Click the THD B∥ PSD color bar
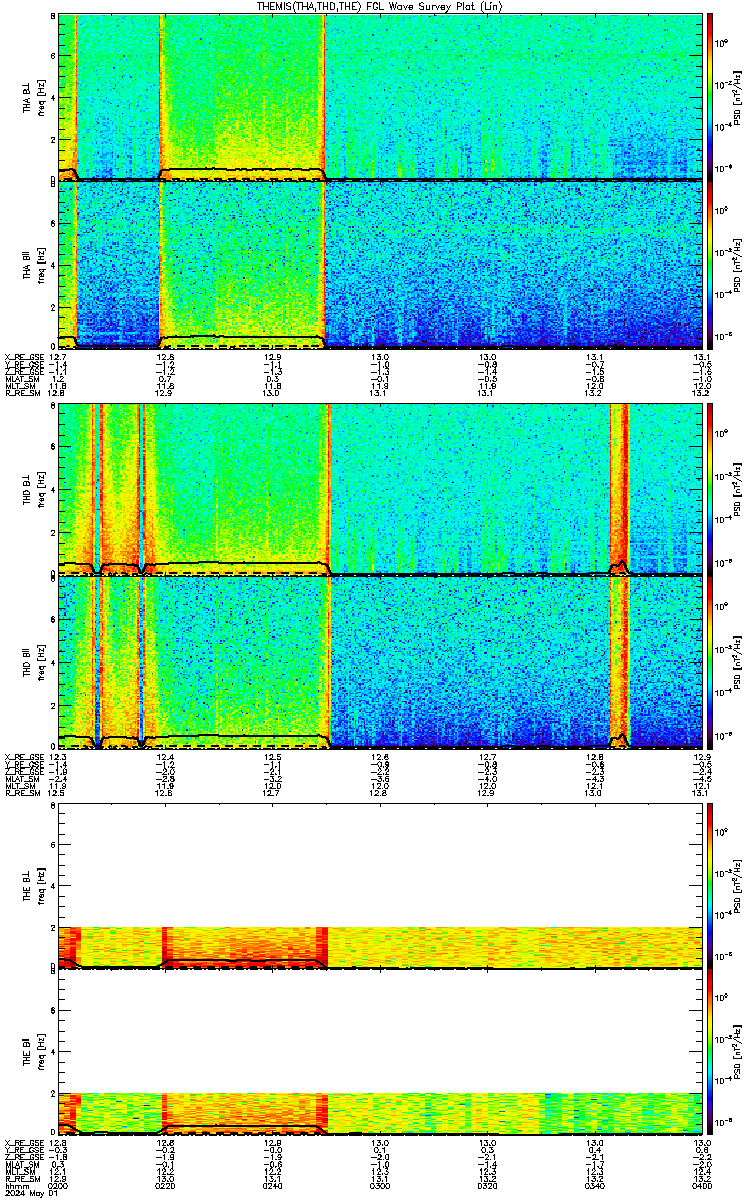Viewport: 750px width, 1200px height. (711, 662)
